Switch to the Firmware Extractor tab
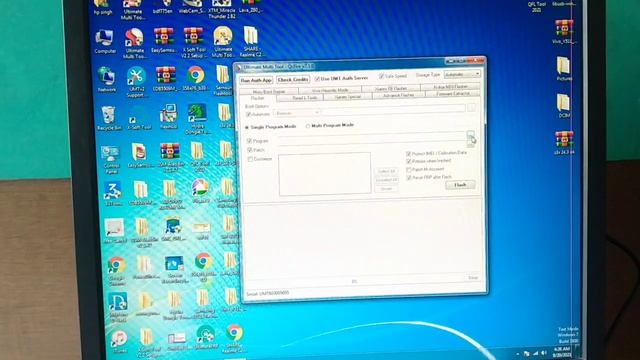This screenshot has height=360, width=640. coord(452,93)
